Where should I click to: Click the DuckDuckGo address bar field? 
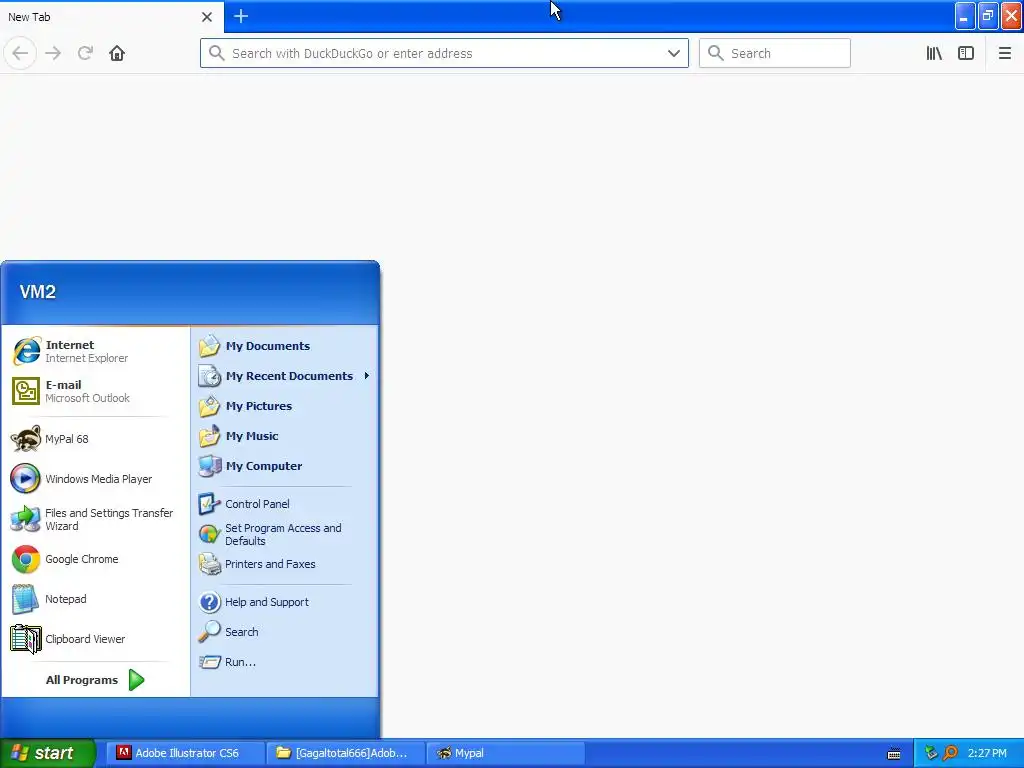(444, 53)
